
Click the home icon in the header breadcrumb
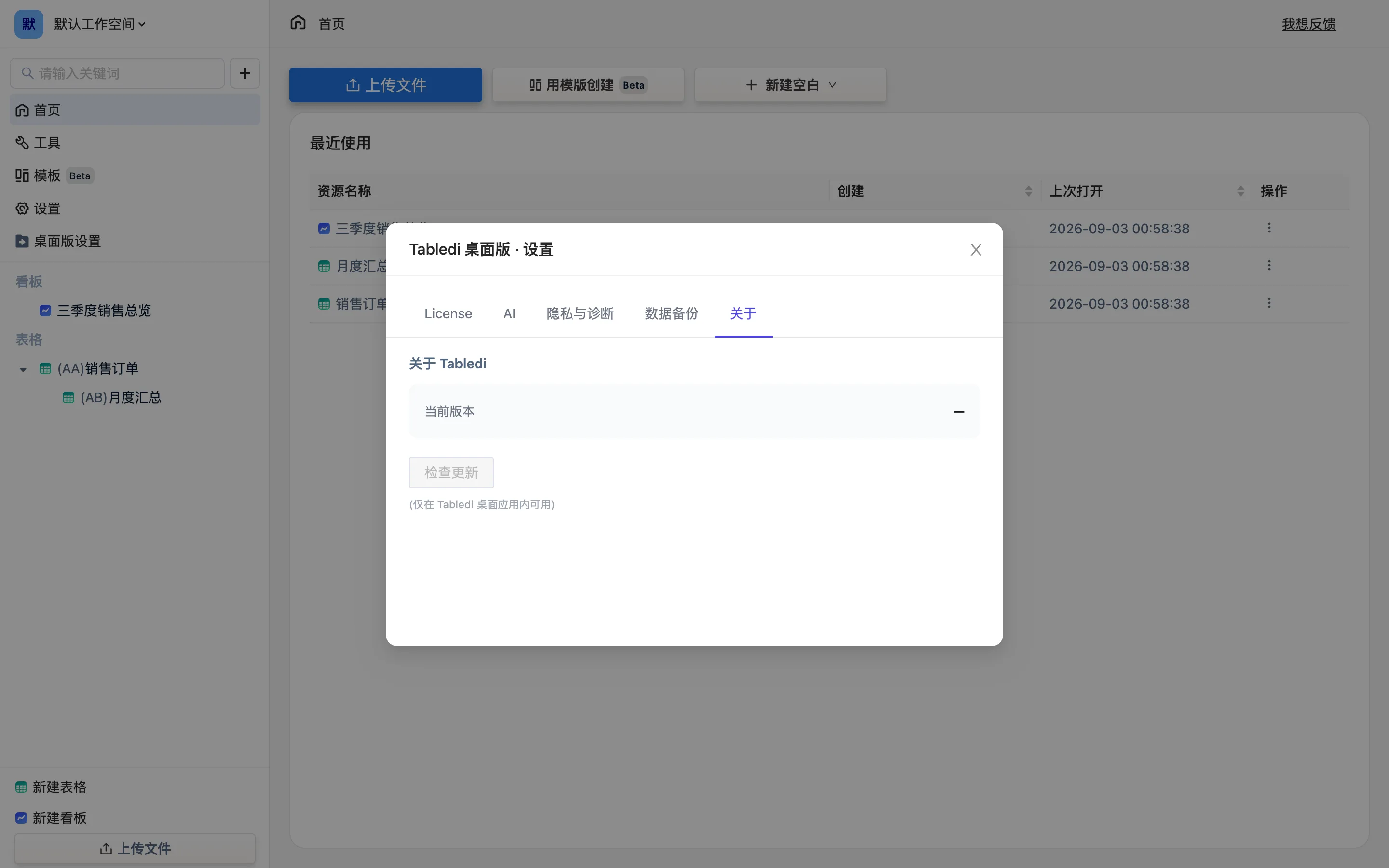(x=298, y=23)
